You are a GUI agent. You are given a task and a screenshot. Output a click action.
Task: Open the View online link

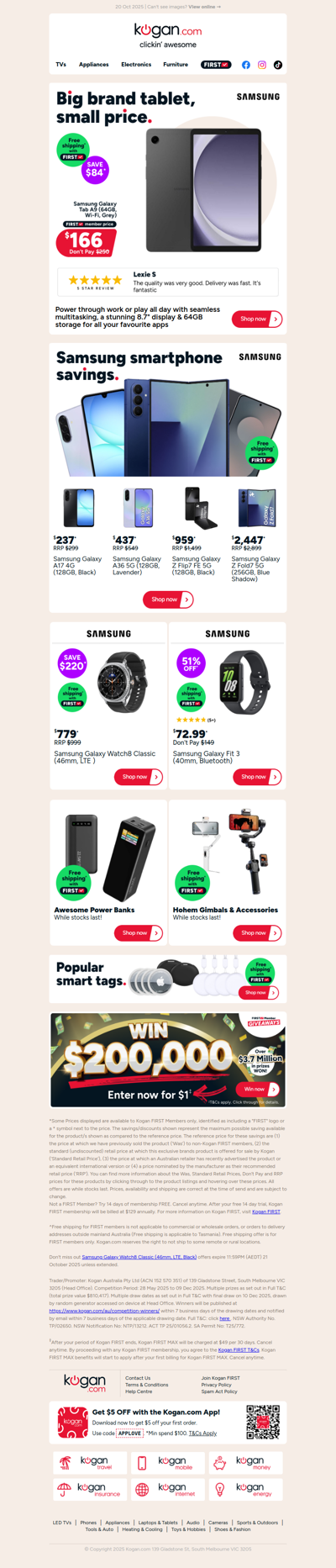[204, 7]
